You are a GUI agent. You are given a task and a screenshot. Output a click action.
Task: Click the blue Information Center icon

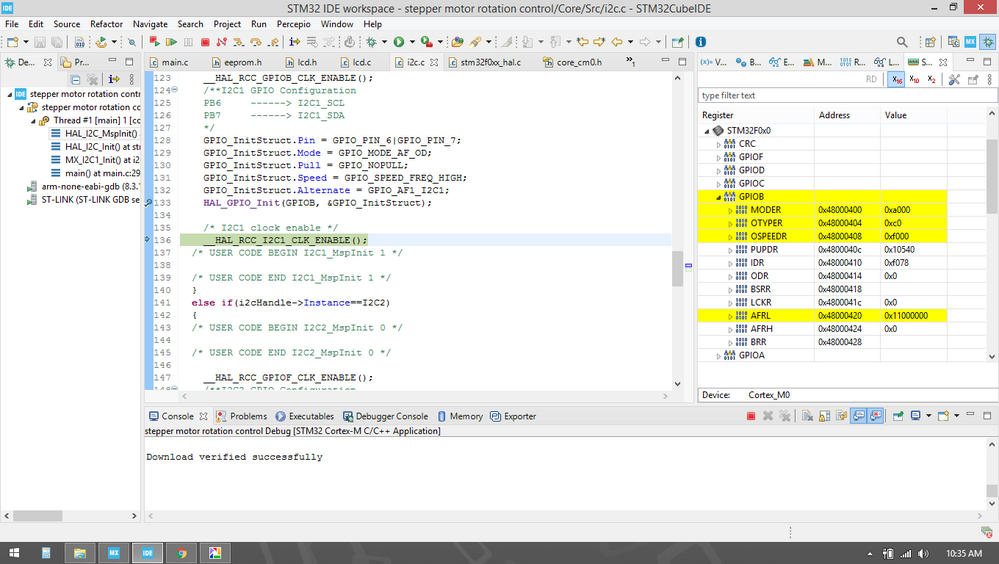tap(700, 42)
